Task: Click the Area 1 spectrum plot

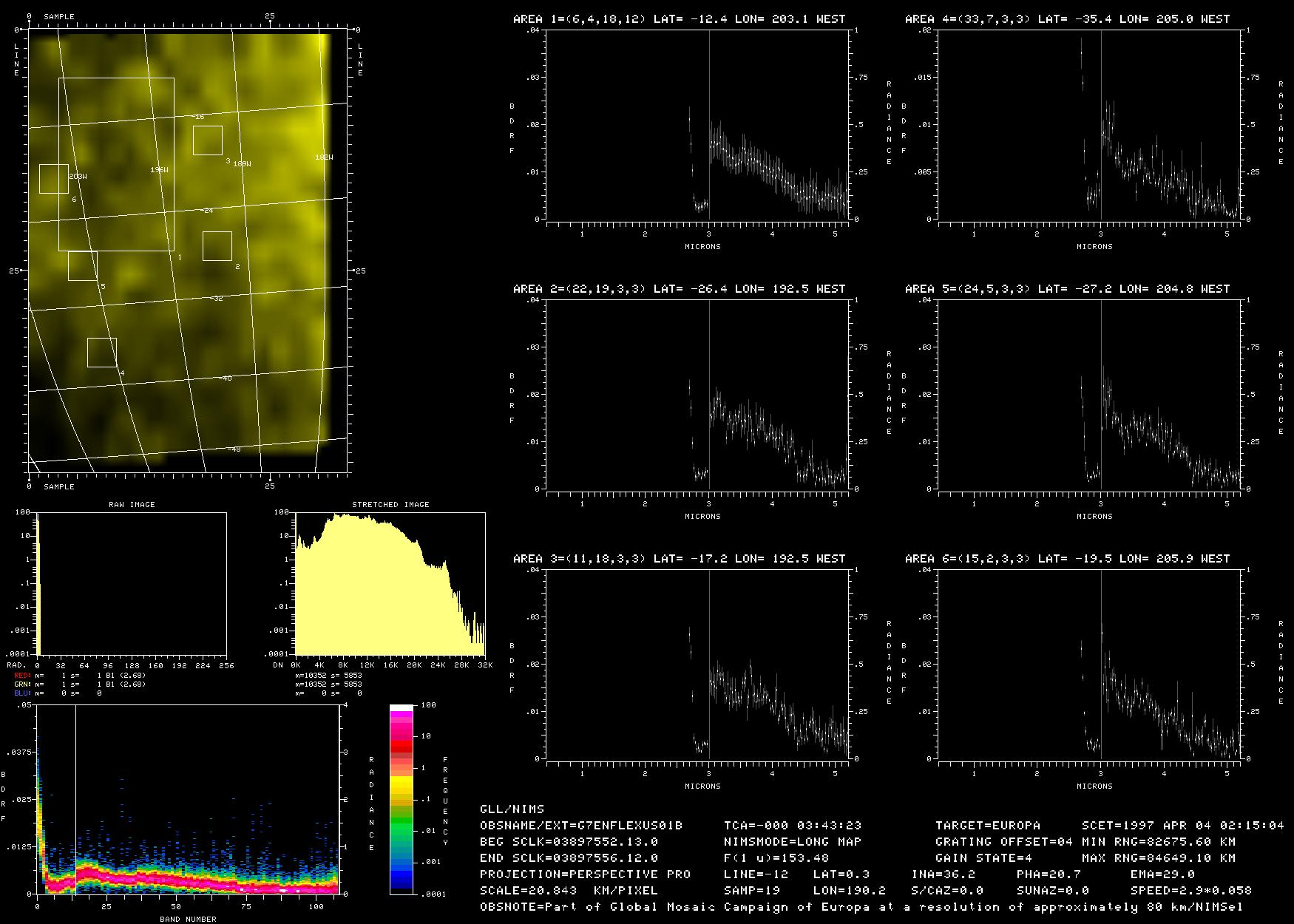Action: pos(697,125)
